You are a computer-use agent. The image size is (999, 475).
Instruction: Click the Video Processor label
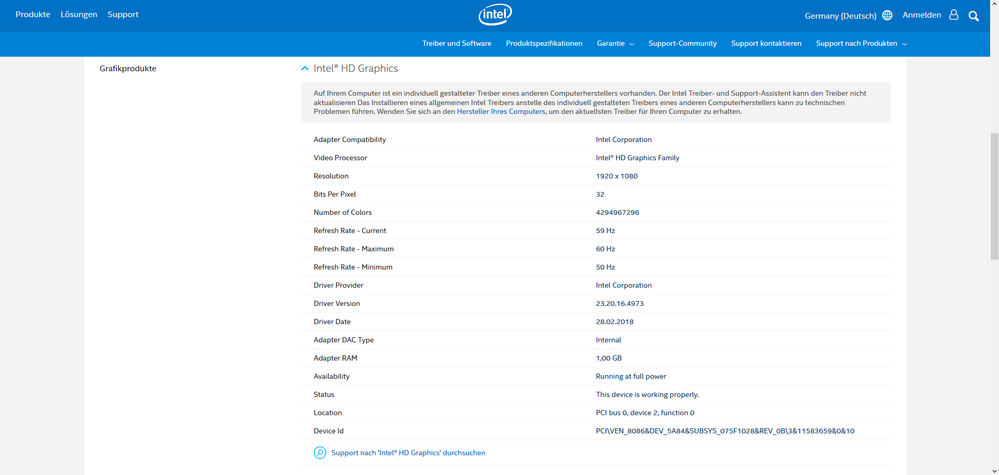coord(340,158)
